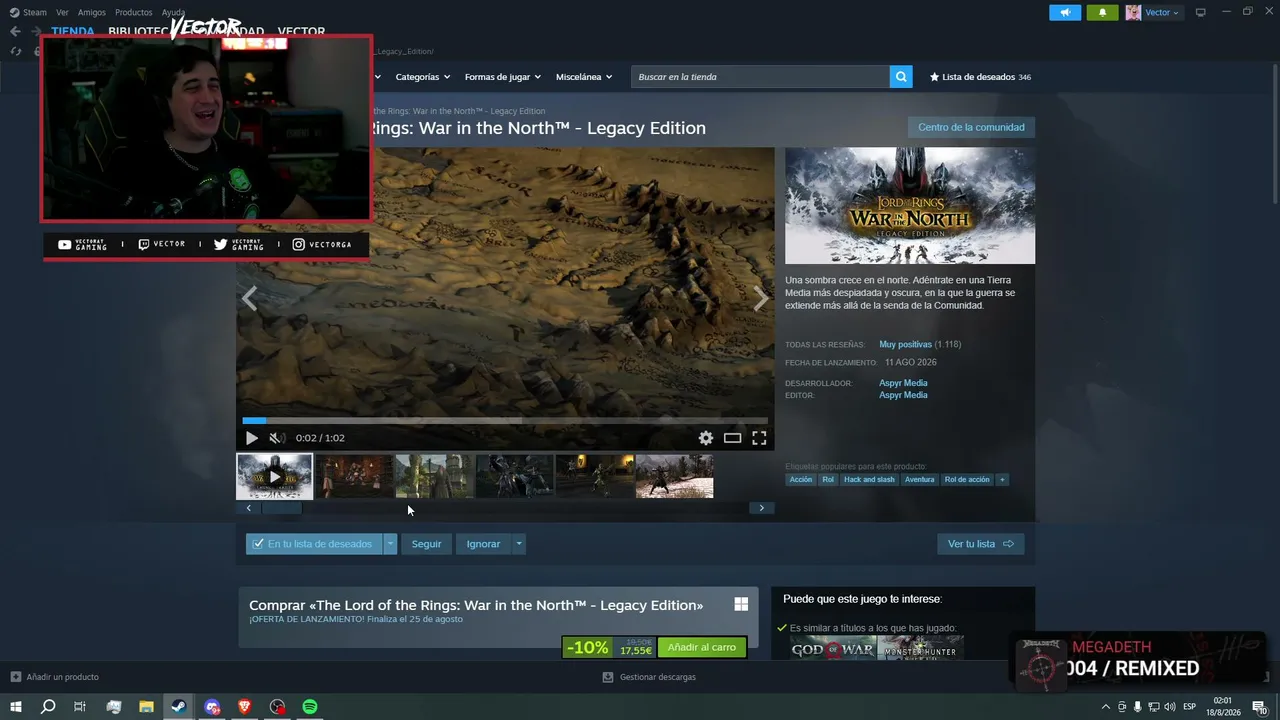This screenshot has width=1280, height=720.
Task: Click the Seguir button
Action: (427, 544)
